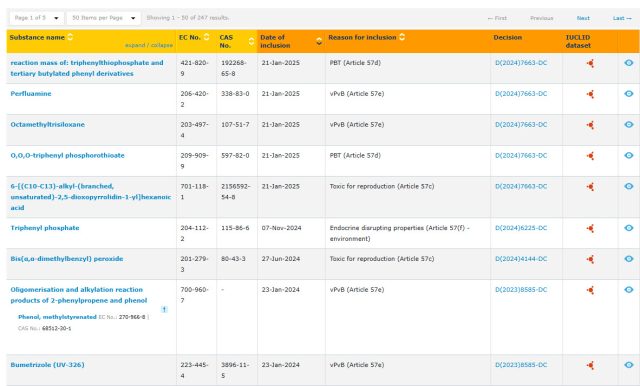Select CAS number 80-43-3
This screenshot has width=640, height=386.
point(233,259)
